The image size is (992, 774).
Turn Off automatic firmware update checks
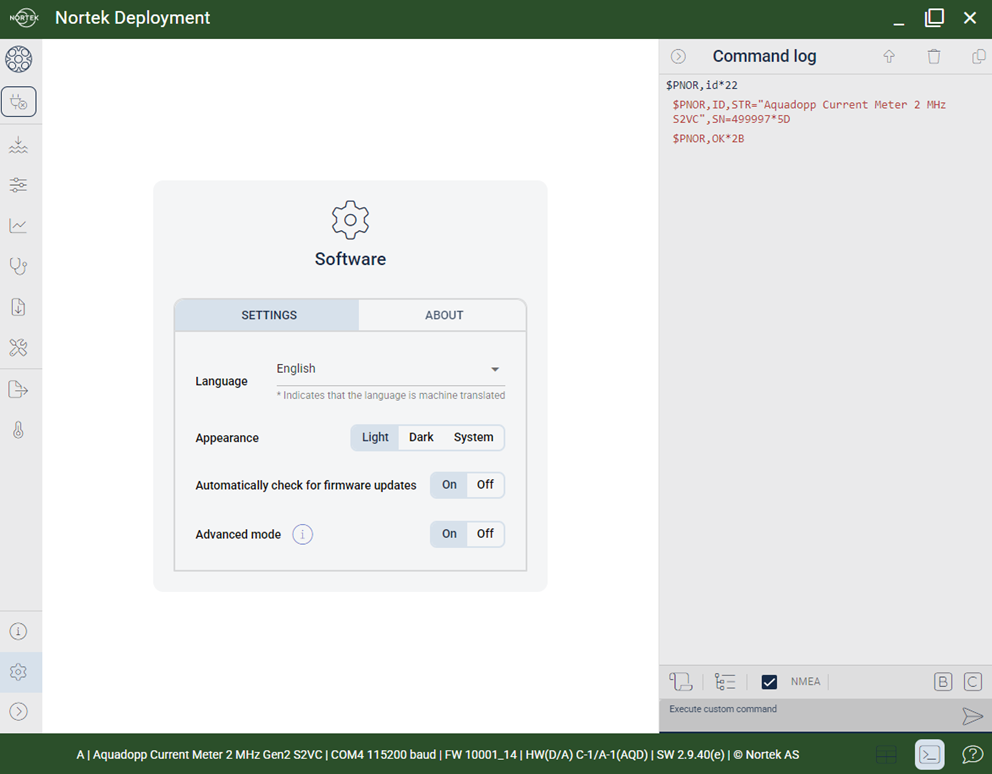[x=485, y=485]
